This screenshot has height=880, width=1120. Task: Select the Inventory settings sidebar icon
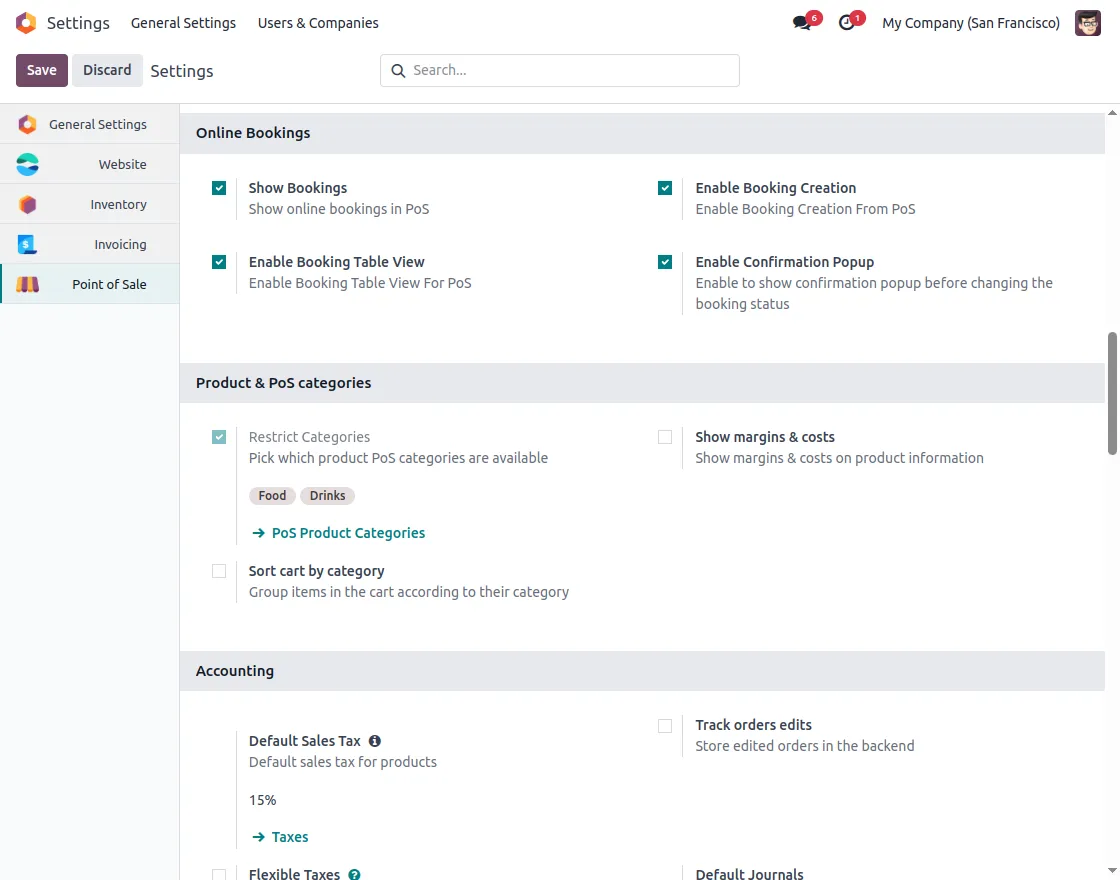tap(26, 204)
